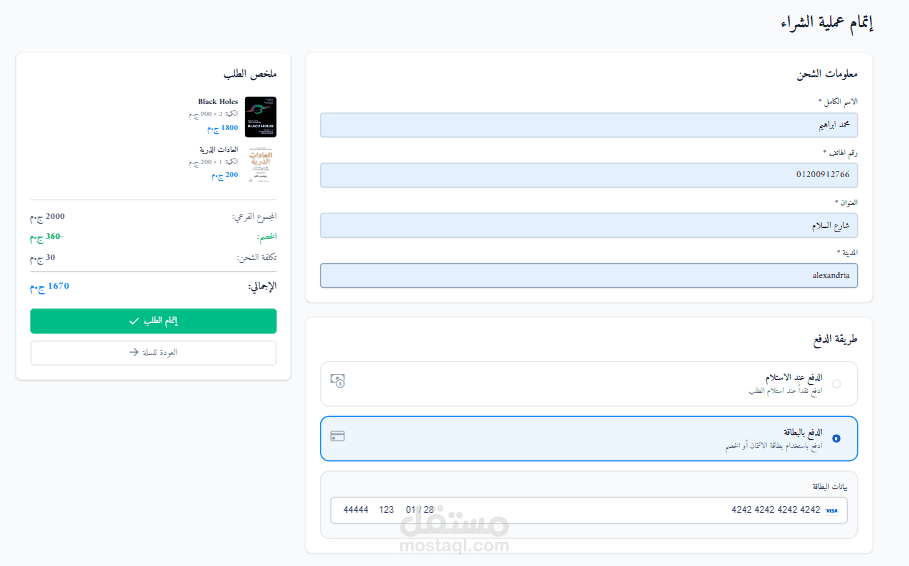Click the phone number field 01200912766
Image resolution: width=909 pixels, height=566 pixels.
pos(589,175)
